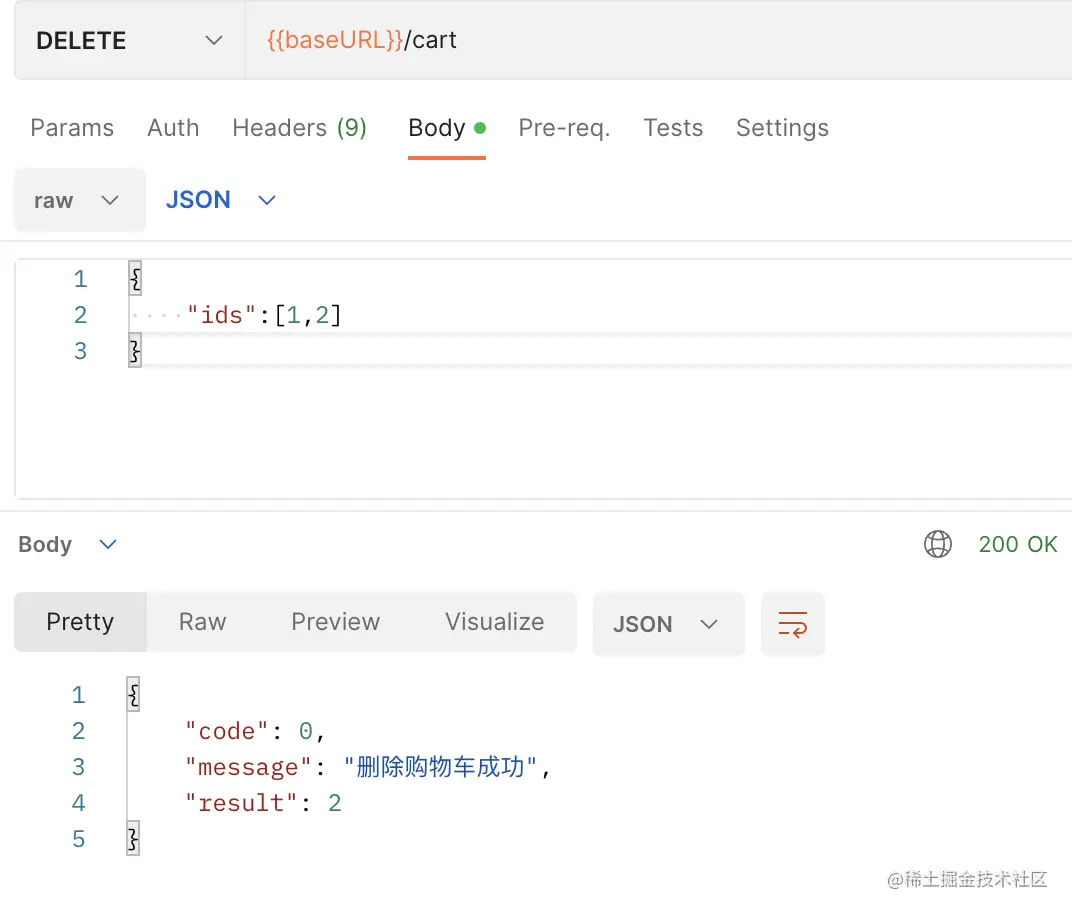Screen dimensions: 1072x914
Task: Click the 200 OK status text
Action: pyautogui.click(x=1017, y=544)
